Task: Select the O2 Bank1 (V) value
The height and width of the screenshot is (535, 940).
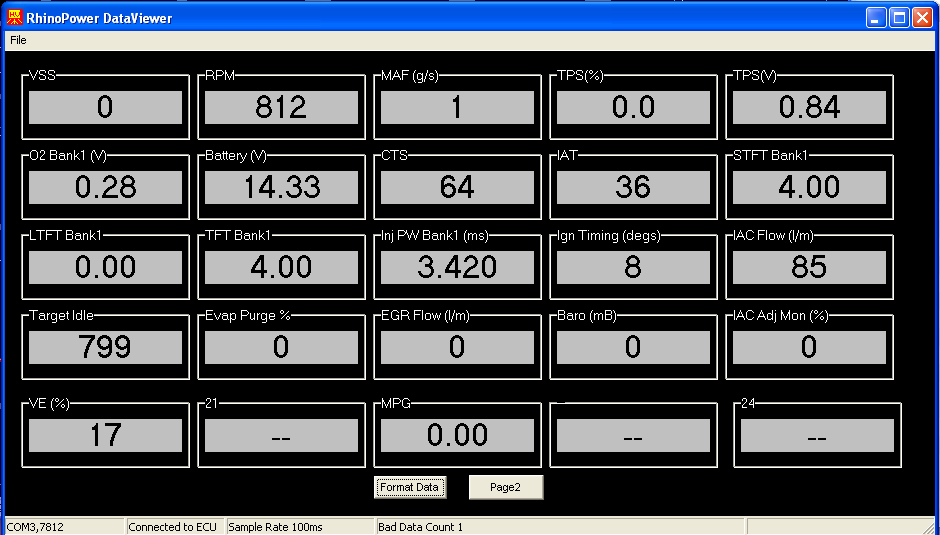Action: click(x=105, y=187)
